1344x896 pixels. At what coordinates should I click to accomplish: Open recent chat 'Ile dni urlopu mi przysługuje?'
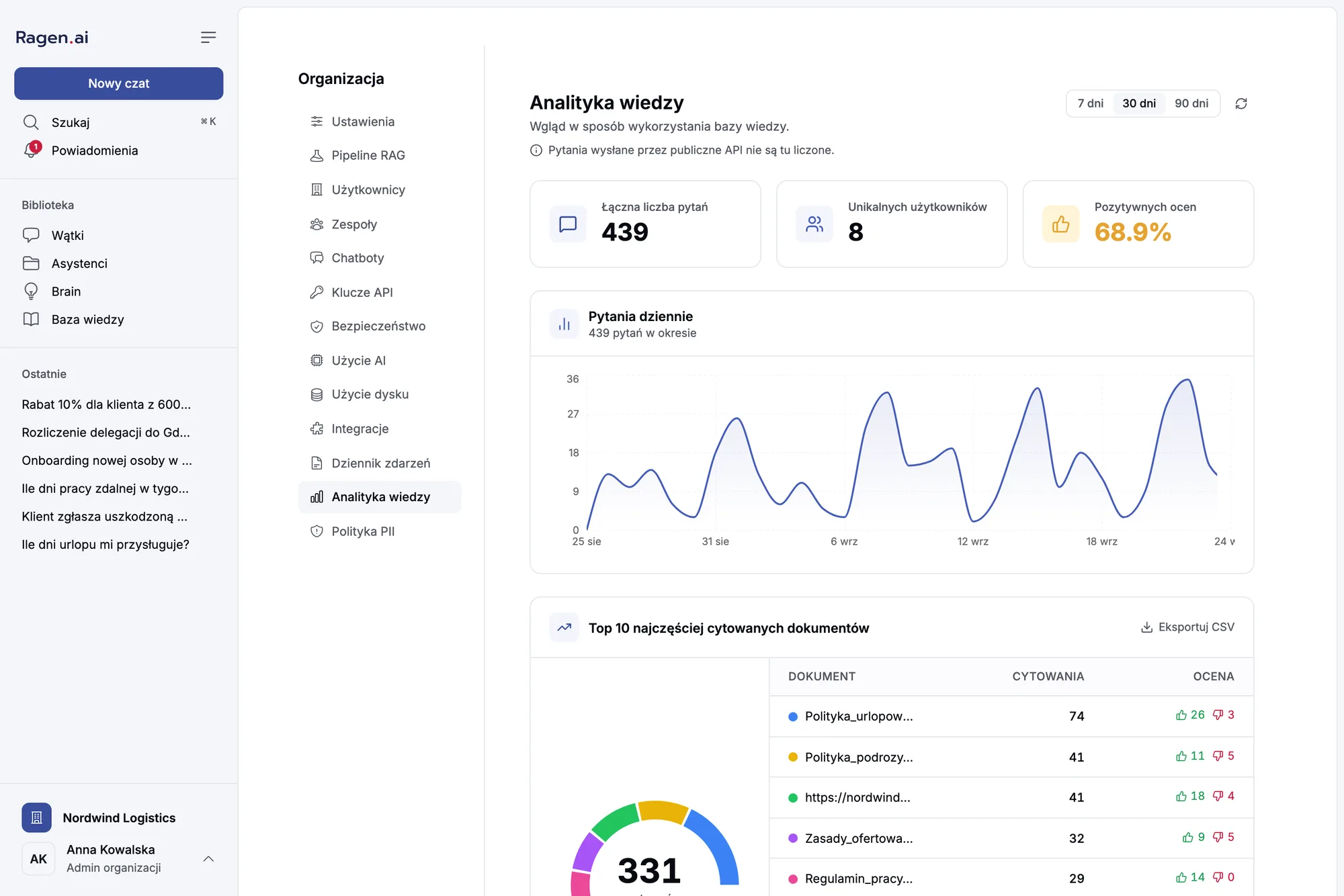pyautogui.click(x=106, y=544)
